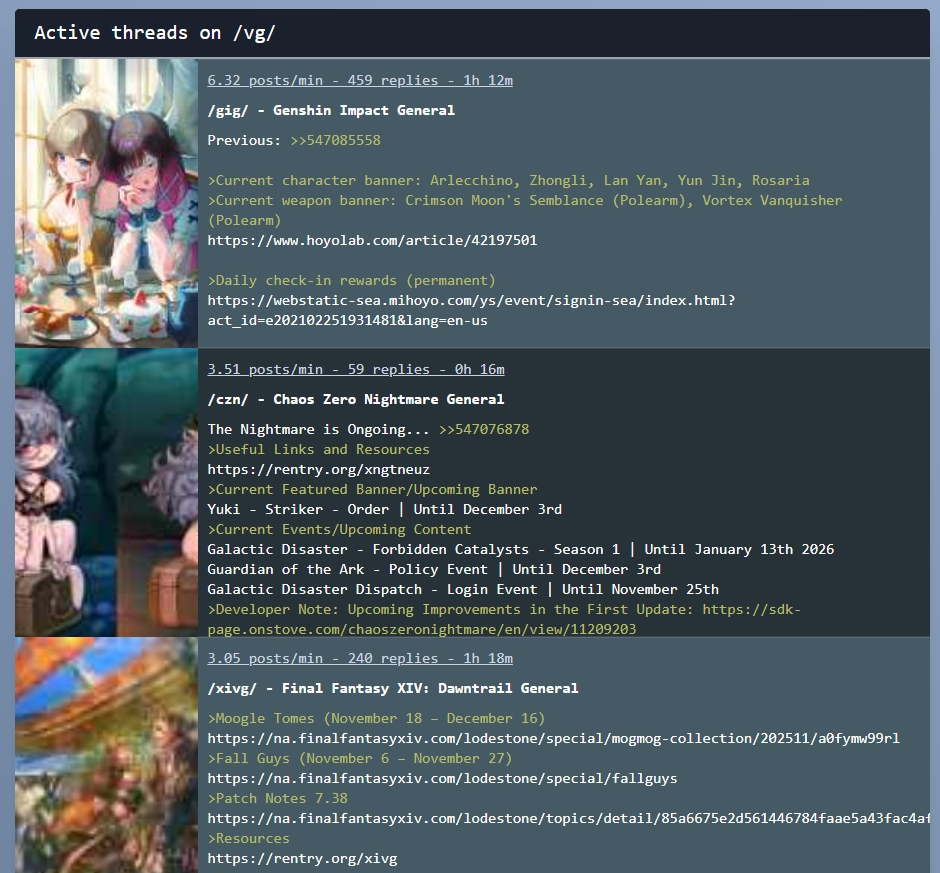The width and height of the screenshot is (940, 873).
Task: Click the mogmog-collection lodestone URL
Action: tap(553, 739)
